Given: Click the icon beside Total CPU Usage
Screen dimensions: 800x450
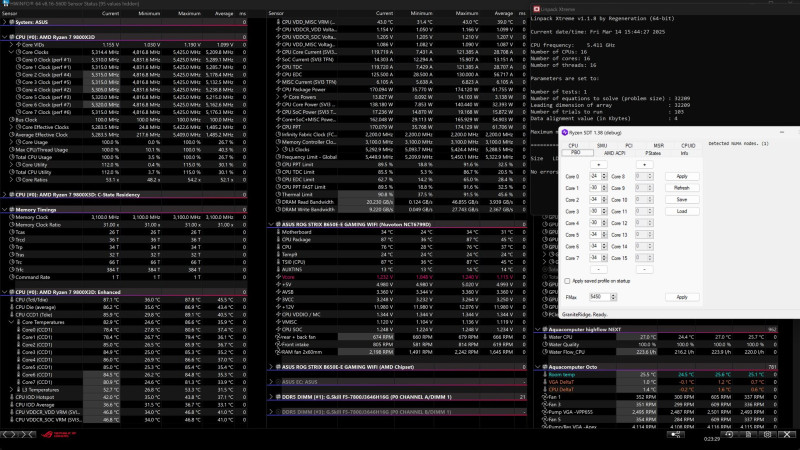Looking at the screenshot, I should point(12,157).
